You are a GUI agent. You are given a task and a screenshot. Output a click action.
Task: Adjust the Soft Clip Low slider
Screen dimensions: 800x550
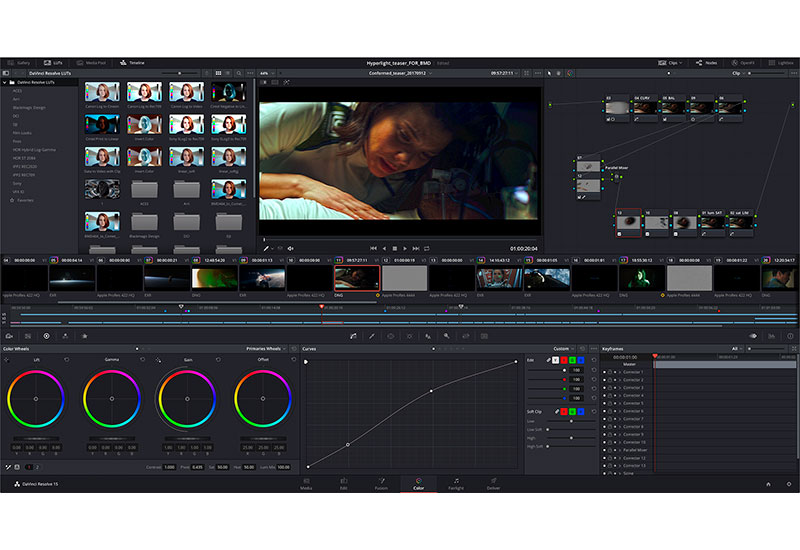[x=571, y=421]
